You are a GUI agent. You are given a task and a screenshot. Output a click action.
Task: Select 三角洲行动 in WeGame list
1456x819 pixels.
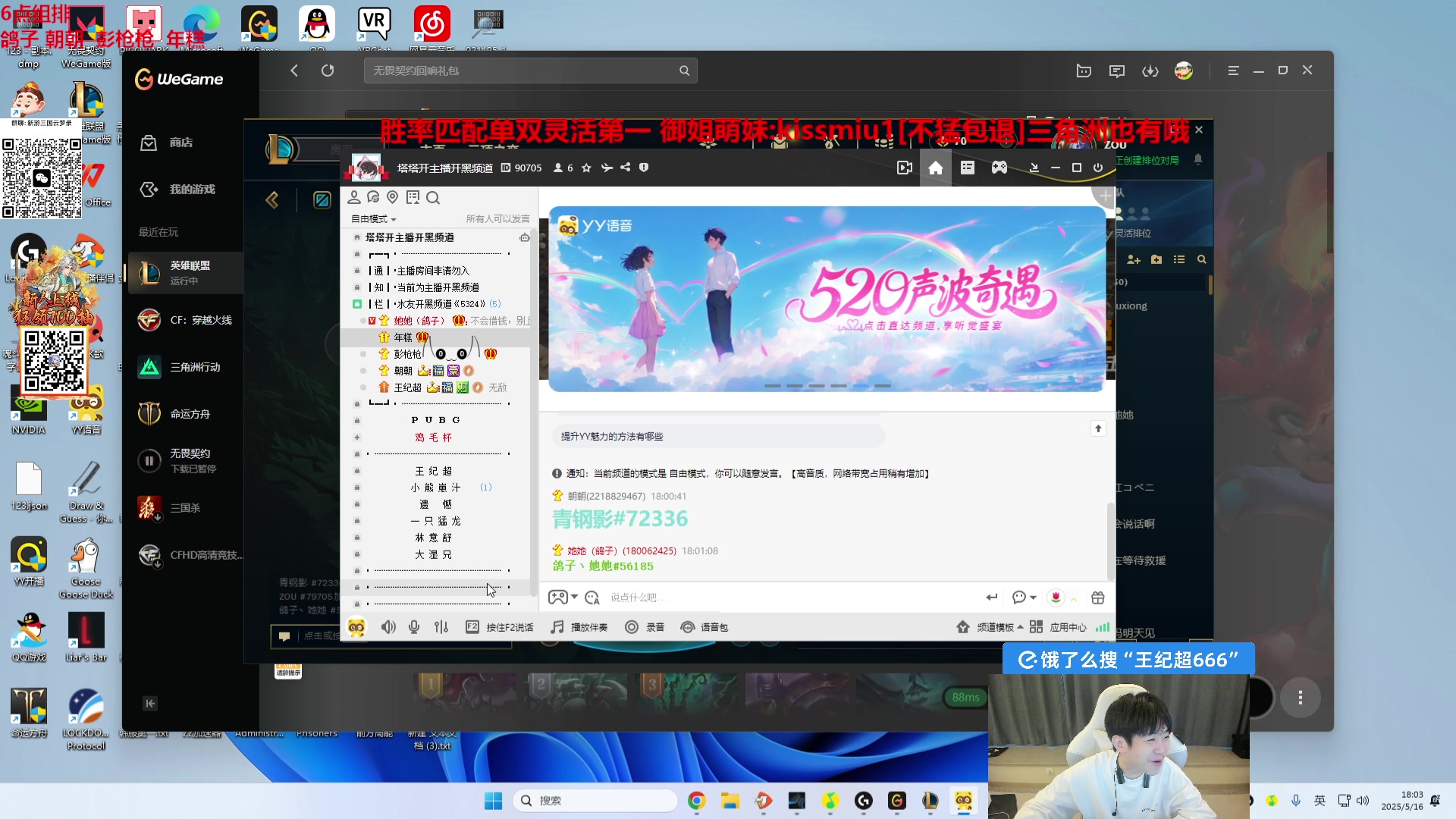tap(186, 367)
